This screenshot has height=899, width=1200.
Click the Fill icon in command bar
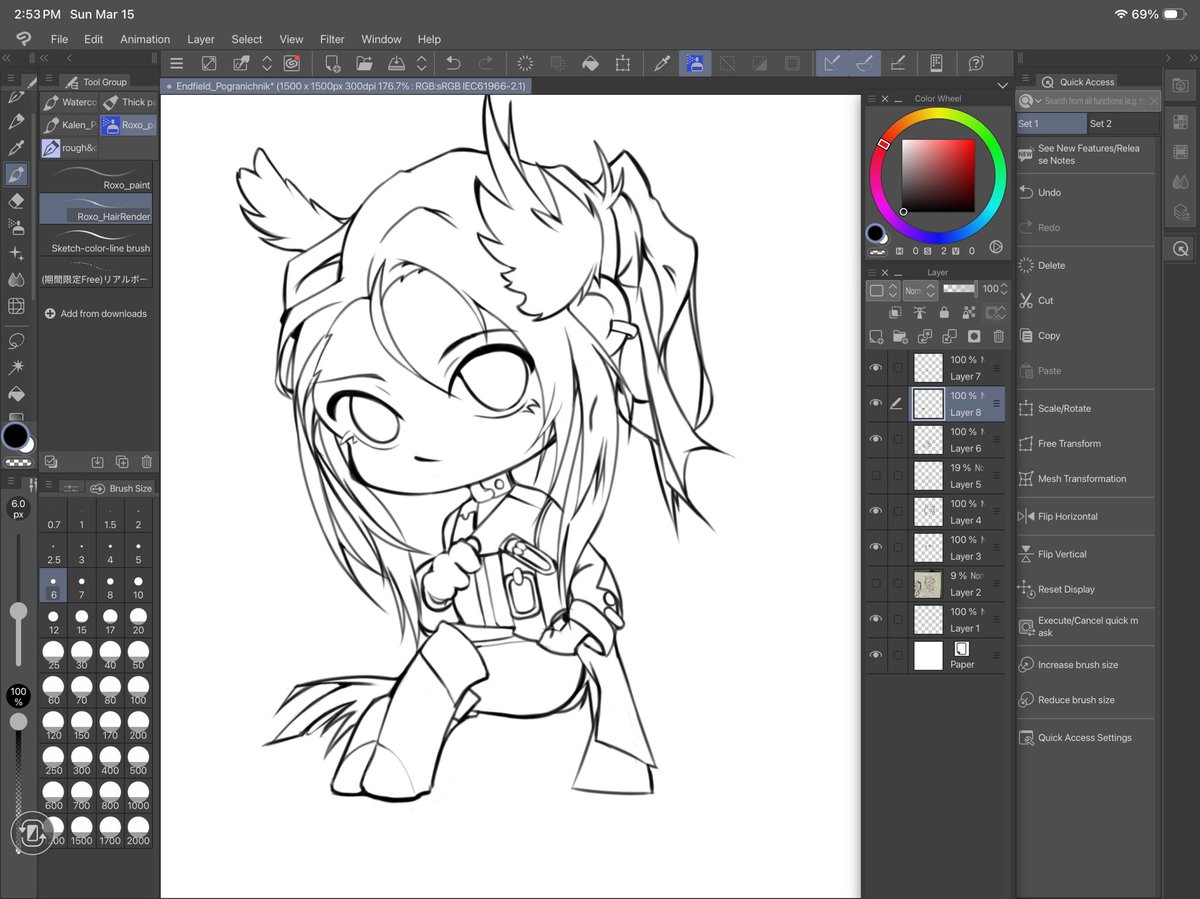tap(590, 63)
